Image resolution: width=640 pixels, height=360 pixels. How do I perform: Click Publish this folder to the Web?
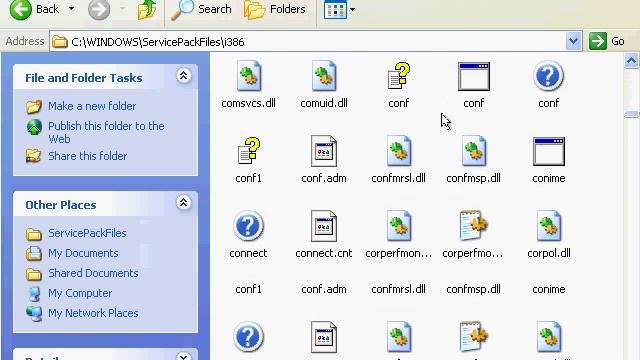(x=106, y=132)
